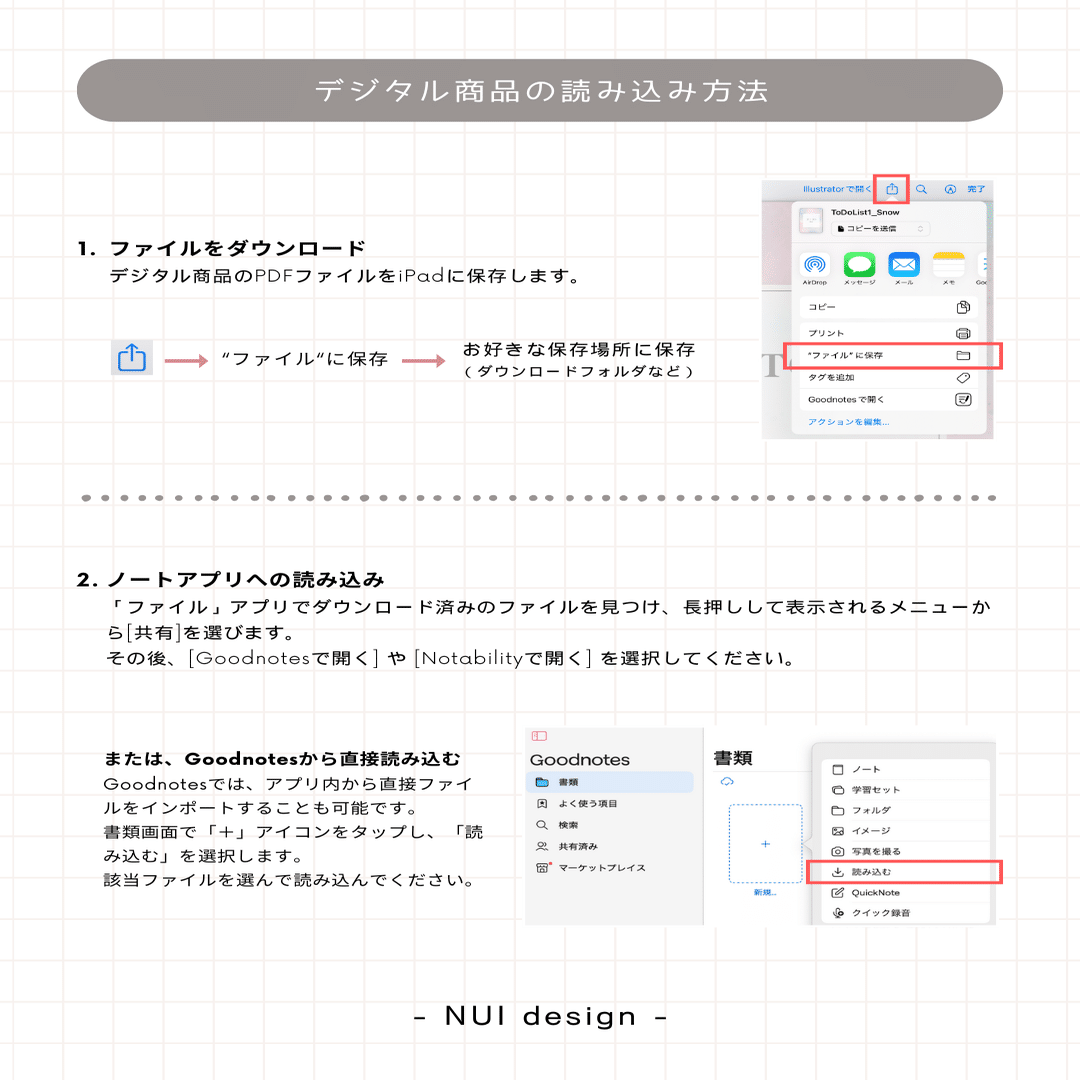Tap the share icon in the top toolbar
Screen dimensions: 1080x1080
[x=892, y=189]
